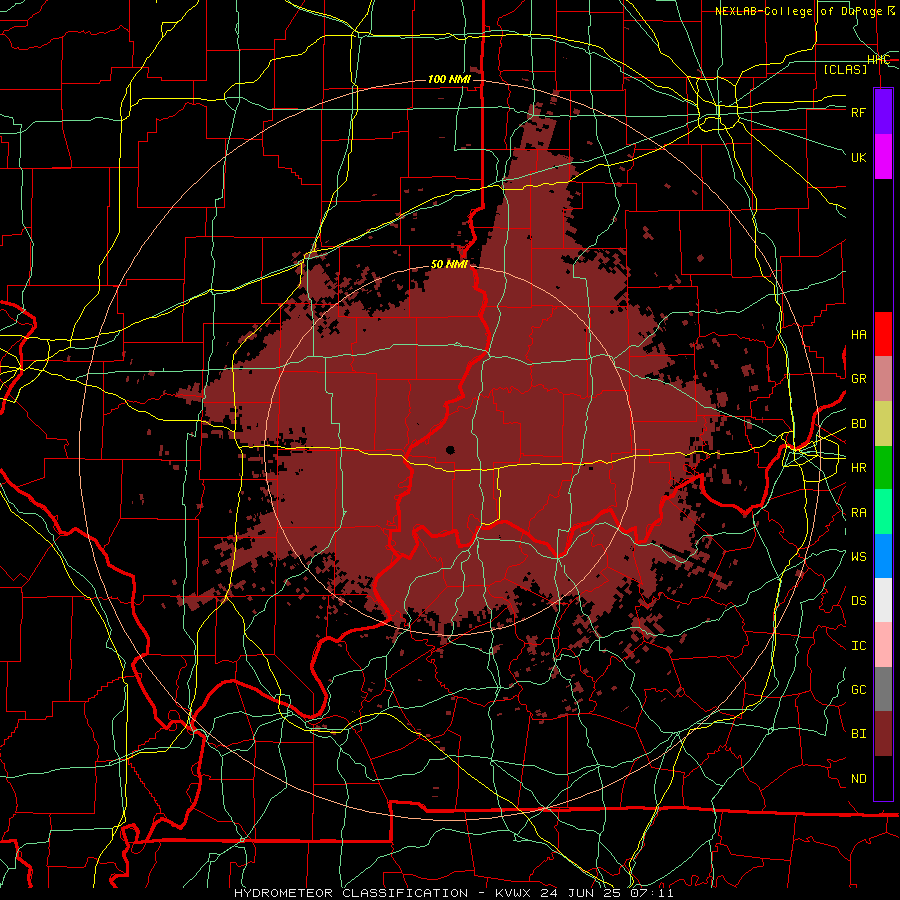Click the HYDROMETEOR CLASSIFICATION title text
Screen dimensions: 900x900
pyautogui.click(x=351, y=893)
